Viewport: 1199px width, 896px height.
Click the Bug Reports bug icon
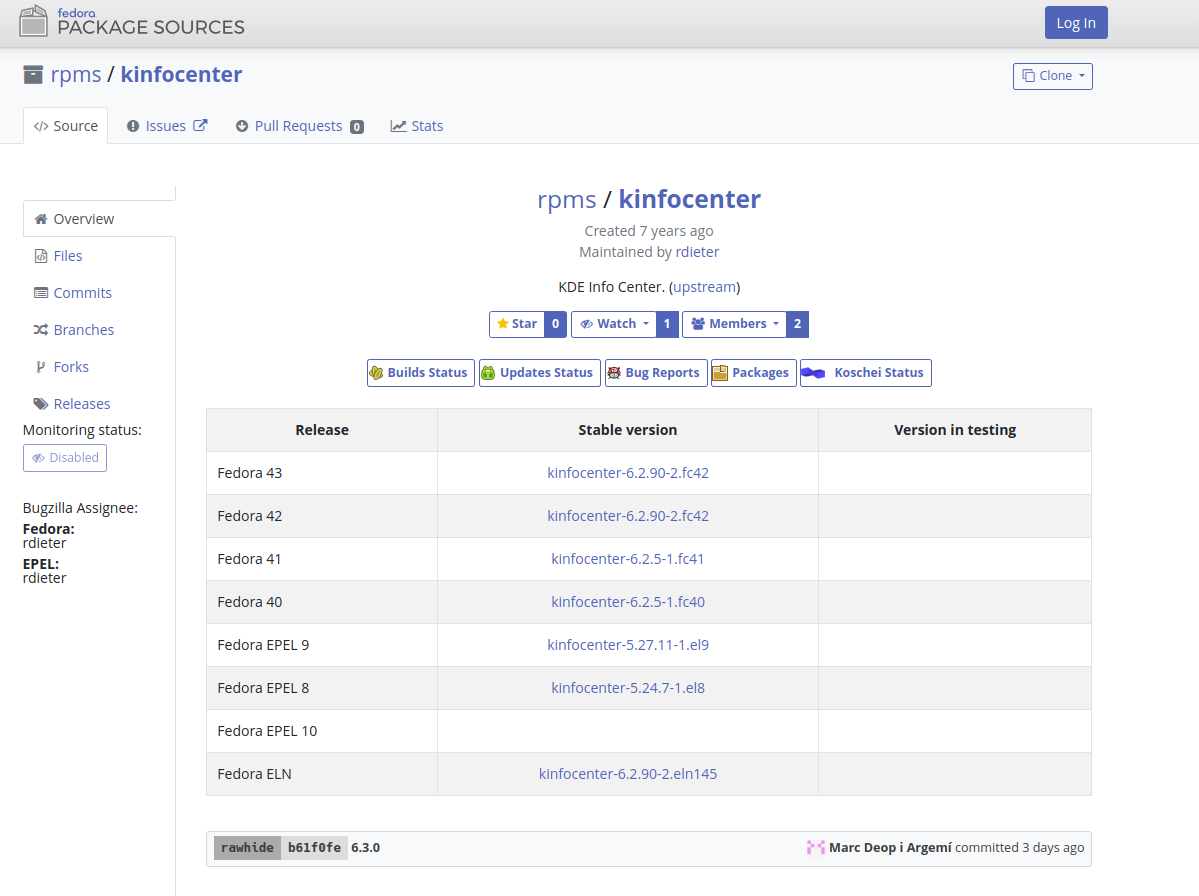pyautogui.click(x=614, y=372)
